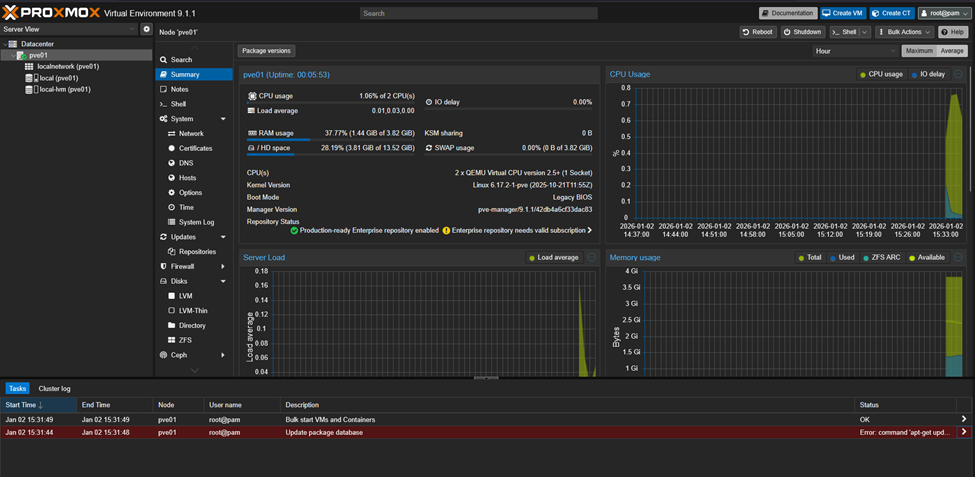
Task: Toggle Available memory legend series
Action: [x=927, y=257]
